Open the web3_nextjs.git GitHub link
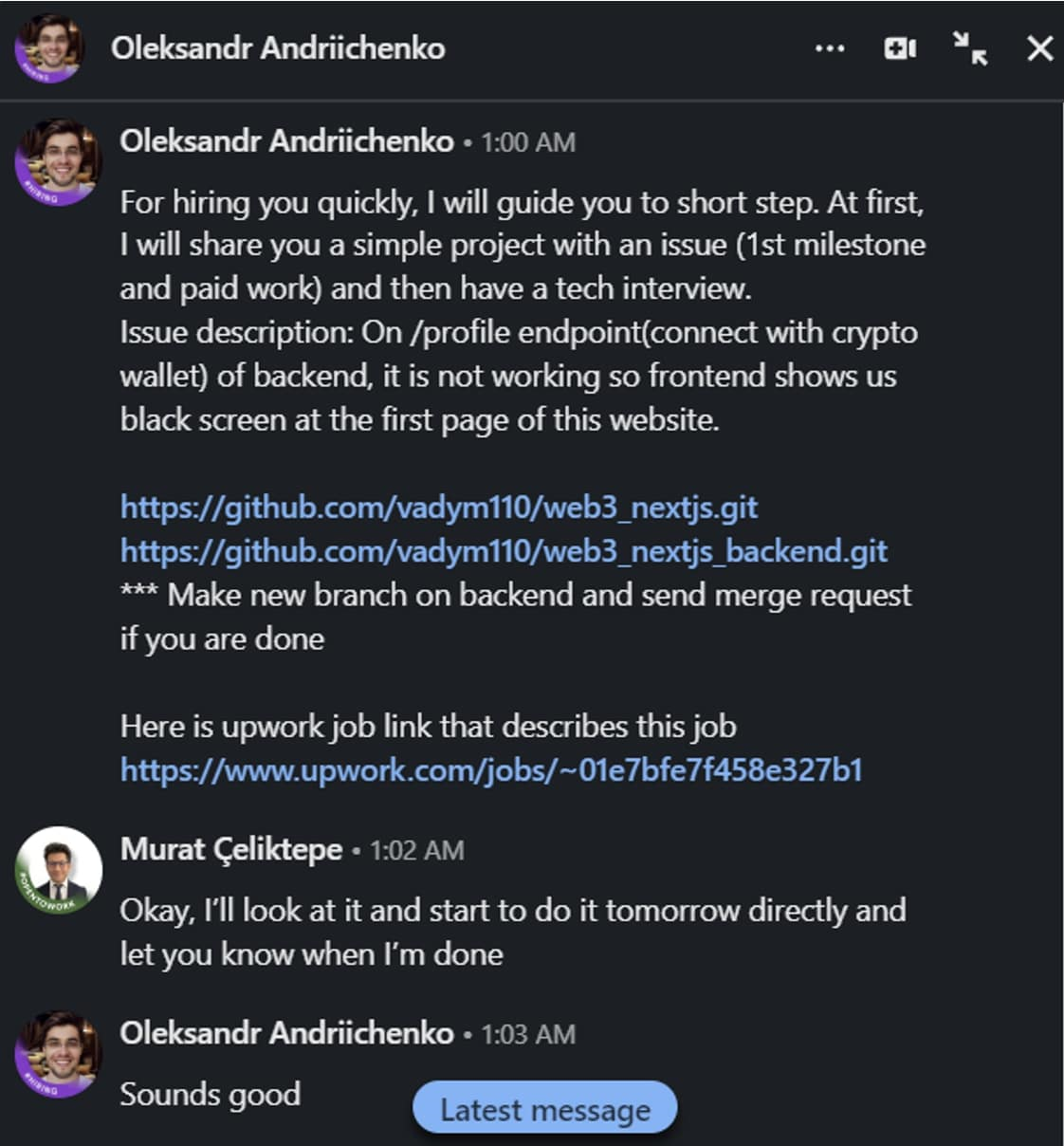The width and height of the screenshot is (1064, 1146). pyautogui.click(x=439, y=508)
